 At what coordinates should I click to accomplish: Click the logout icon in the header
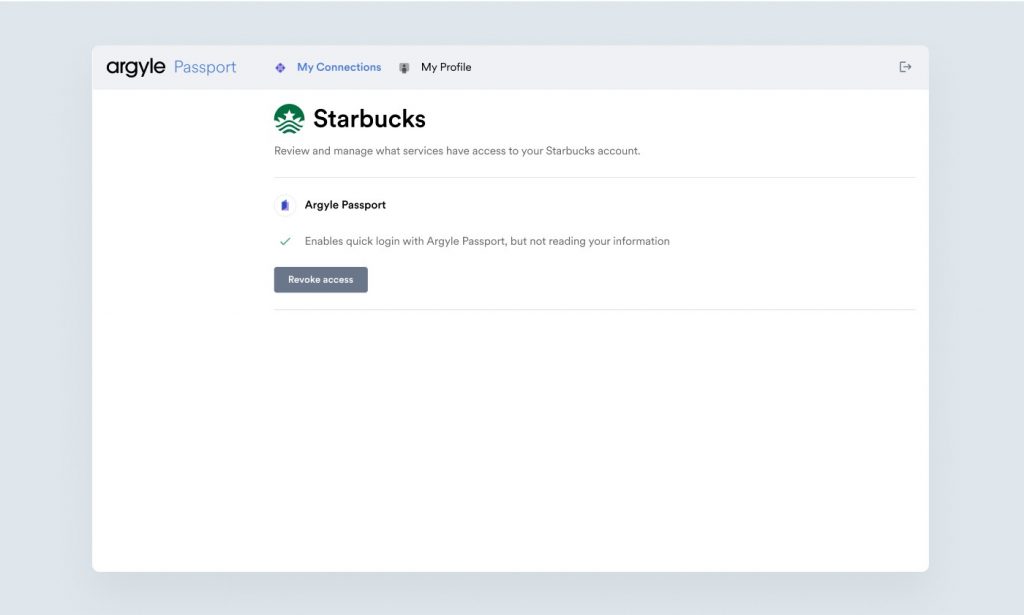(905, 67)
